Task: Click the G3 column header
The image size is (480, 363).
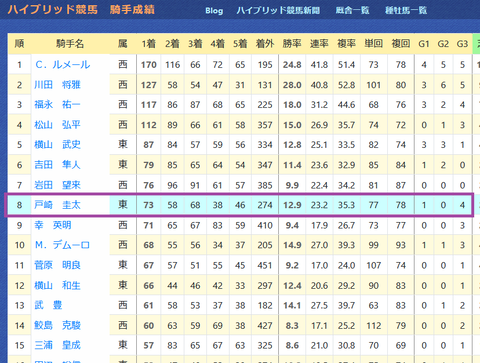Action: point(462,44)
